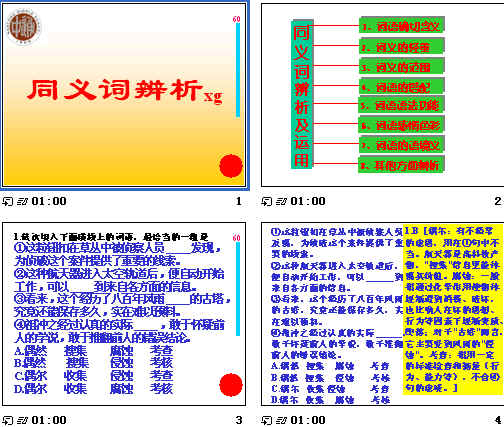Select the title slide 同义词辨析 thumbnail
The image size is (504, 427).
(124, 95)
